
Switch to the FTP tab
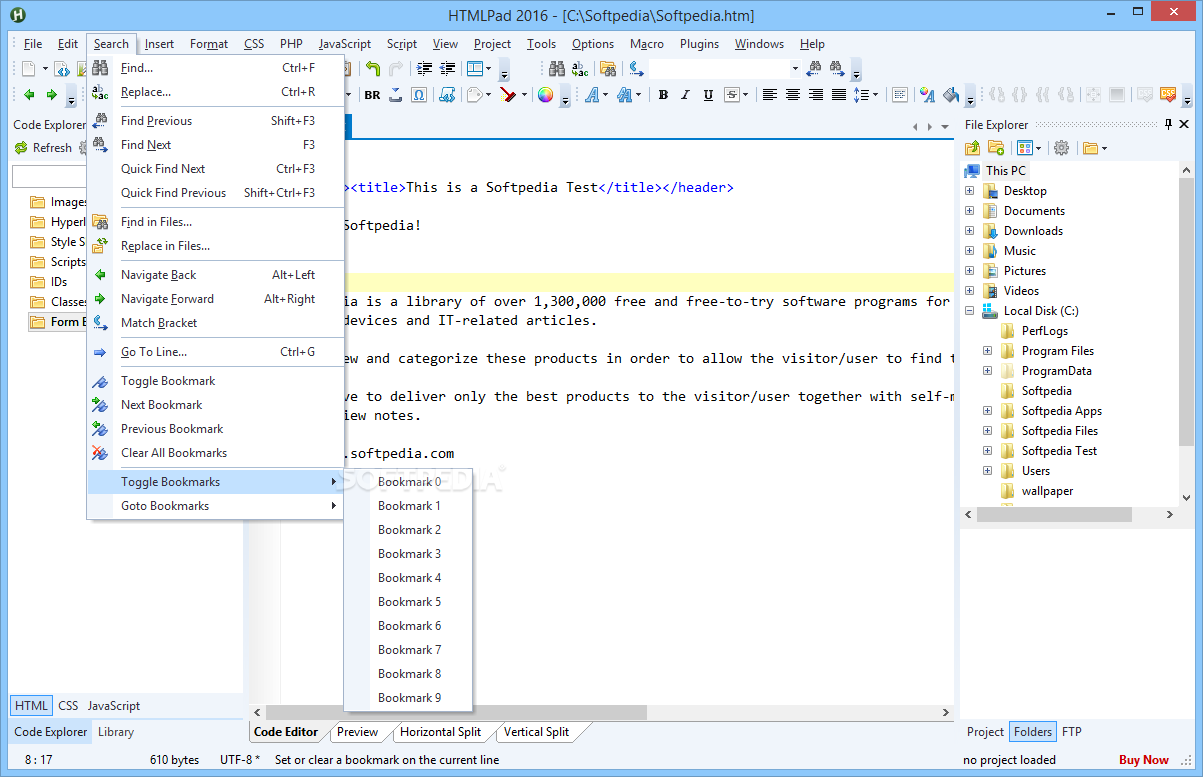(x=1071, y=732)
